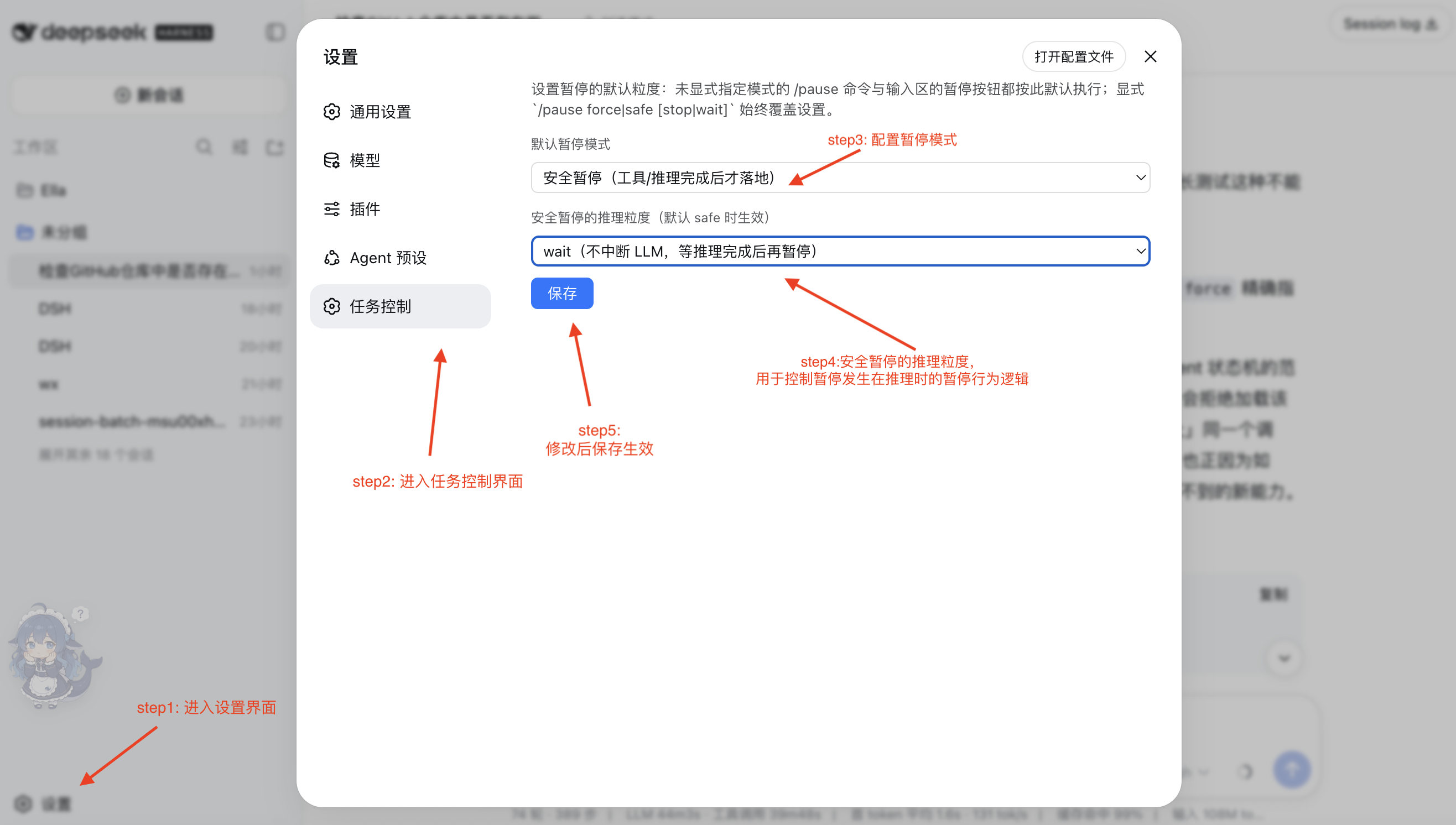Image resolution: width=1456 pixels, height=825 pixels.
Task: Open the 默认暂停模式 dropdown
Action: point(840,178)
